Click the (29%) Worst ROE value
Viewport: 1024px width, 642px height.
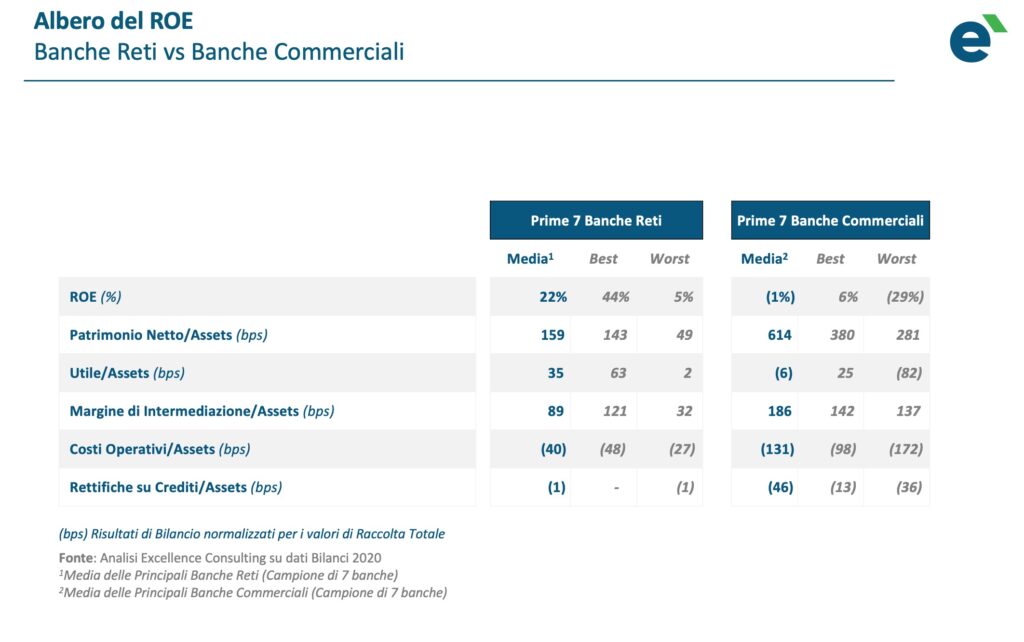coord(905,297)
